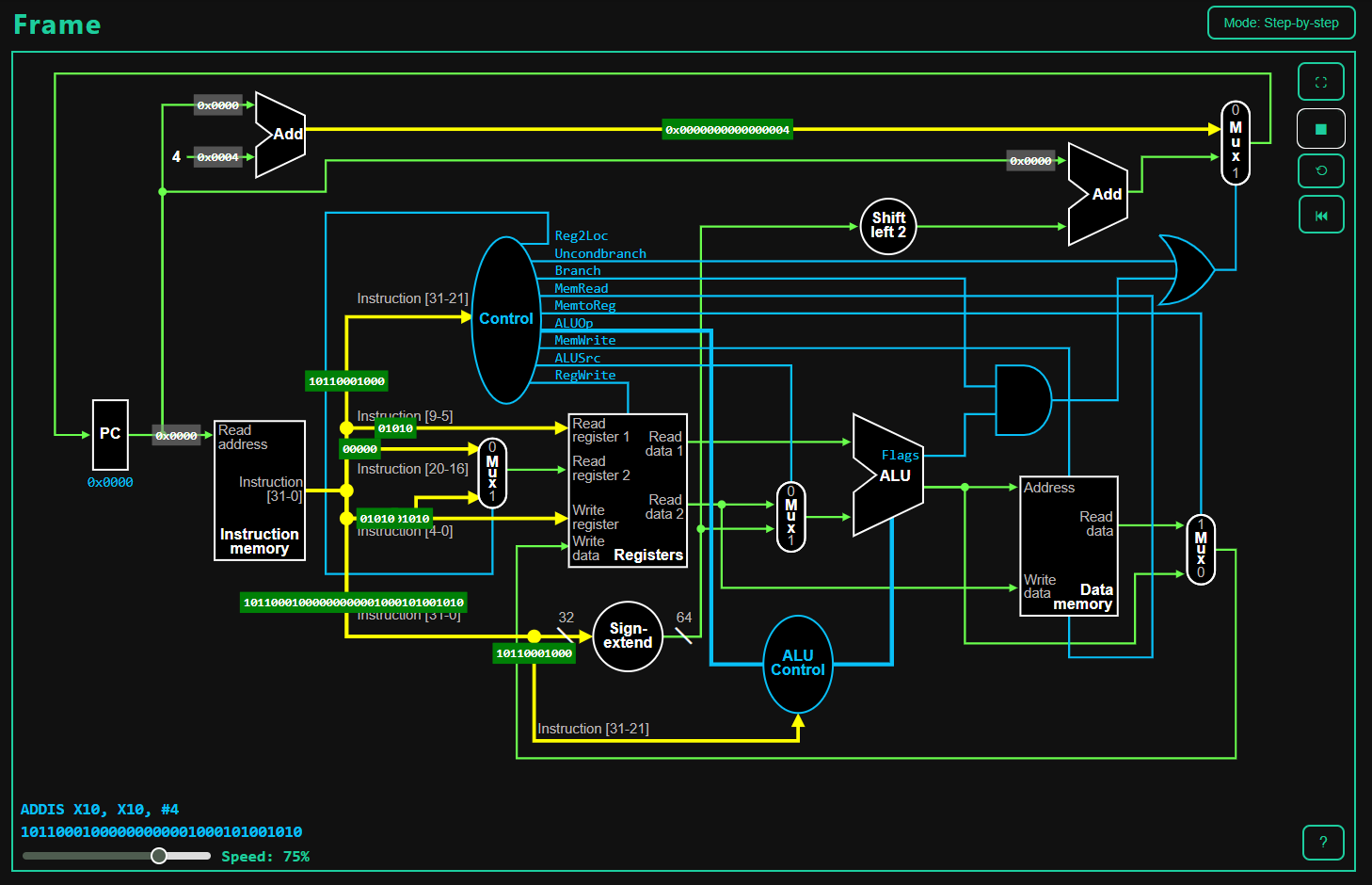Open help with the question mark button
The width and height of the screenshot is (1372, 885).
pos(1323,842)
